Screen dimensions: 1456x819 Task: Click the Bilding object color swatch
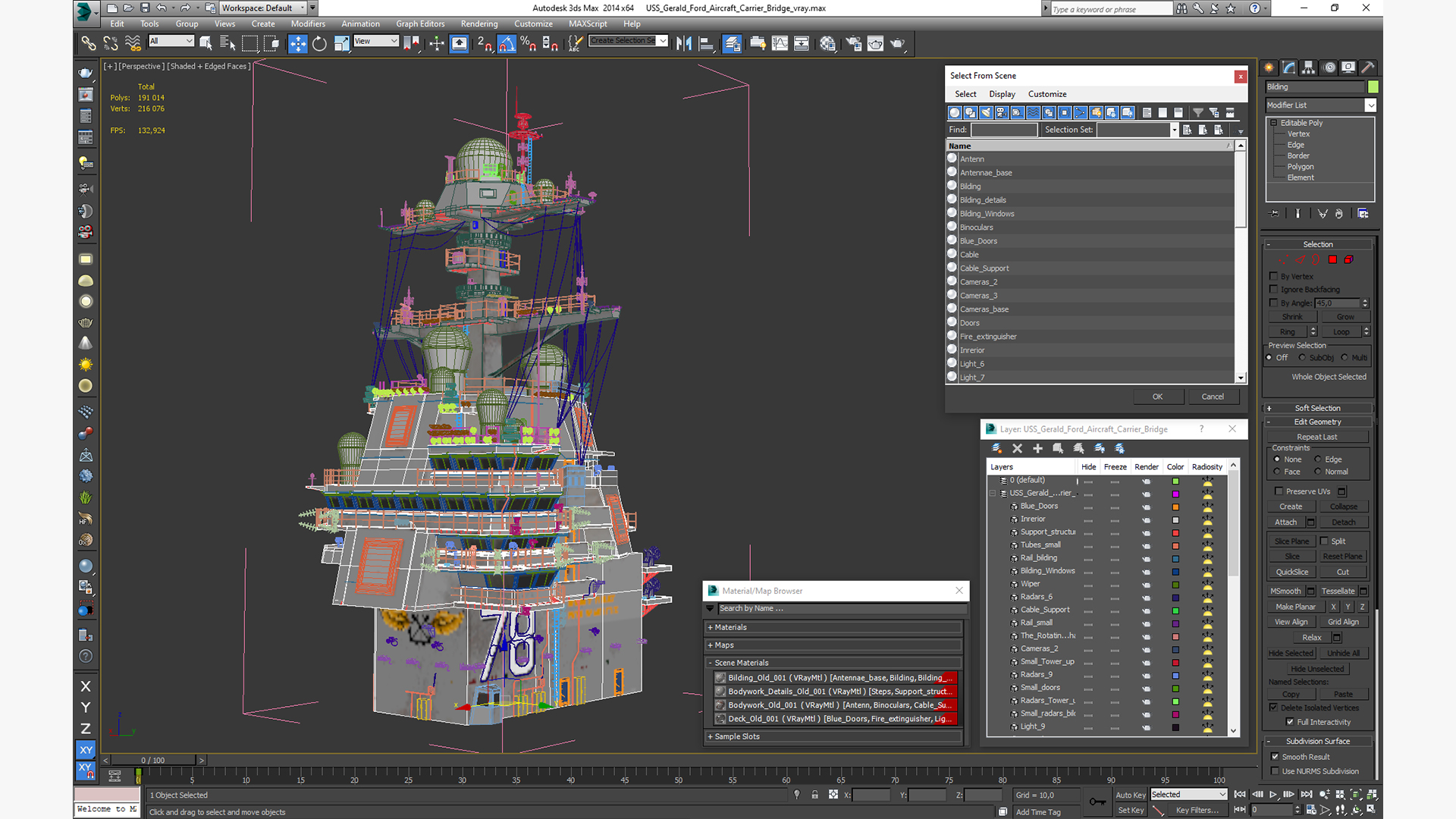1373,86
